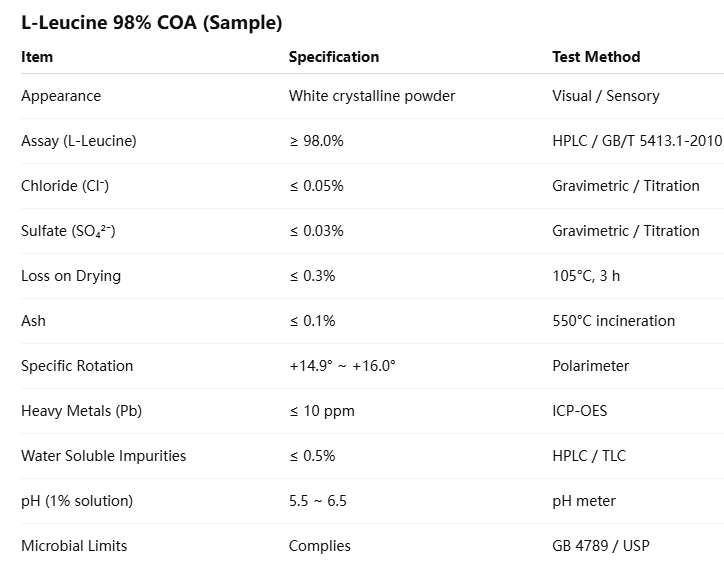Click the "≤ 10 ppm" heavy metals specification
The image size is (724, 588).
[x=322, y=411]
